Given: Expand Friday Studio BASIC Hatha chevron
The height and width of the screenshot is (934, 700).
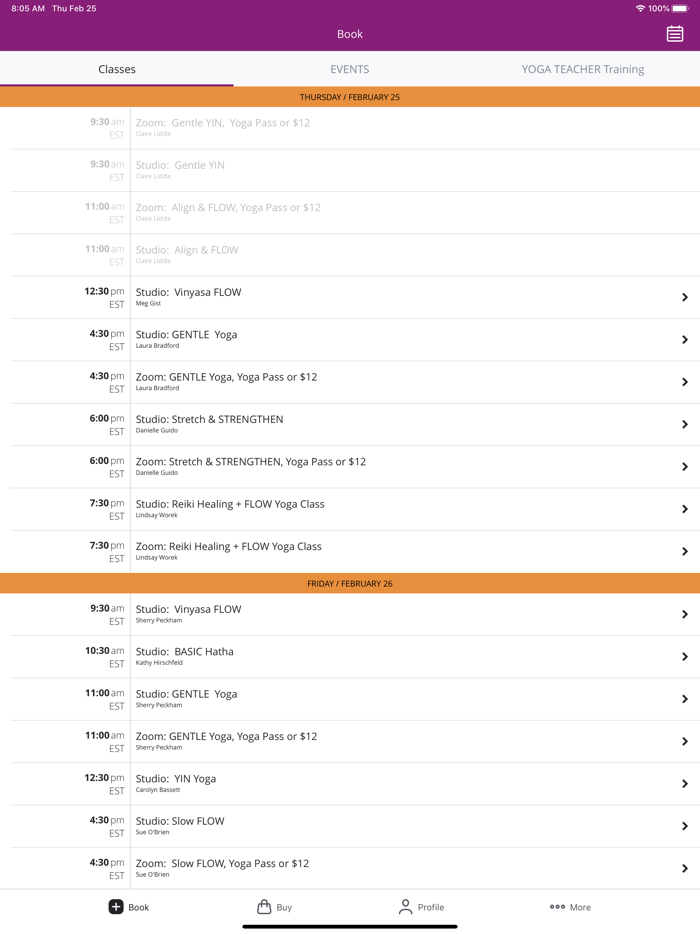Looking at the screenshot, I should (685, 657).
